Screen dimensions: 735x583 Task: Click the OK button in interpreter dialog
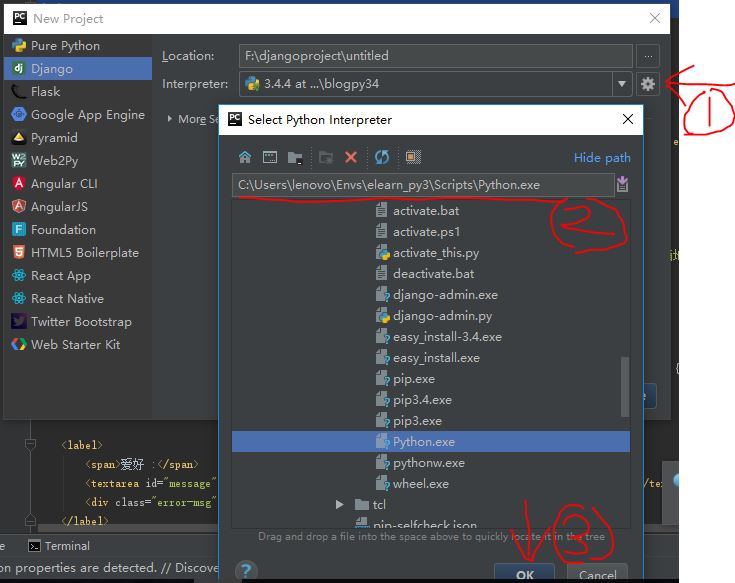(x=525, y=574)
